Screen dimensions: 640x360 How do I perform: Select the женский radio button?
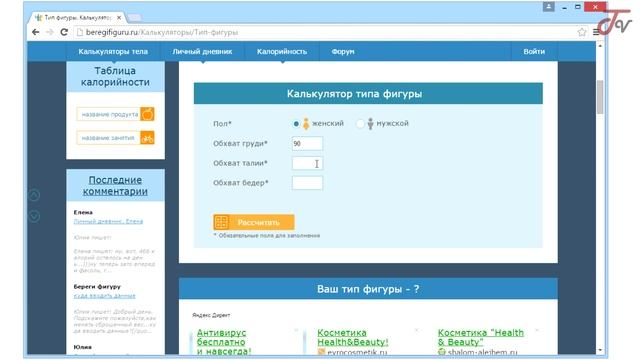[x=296, y=123]
